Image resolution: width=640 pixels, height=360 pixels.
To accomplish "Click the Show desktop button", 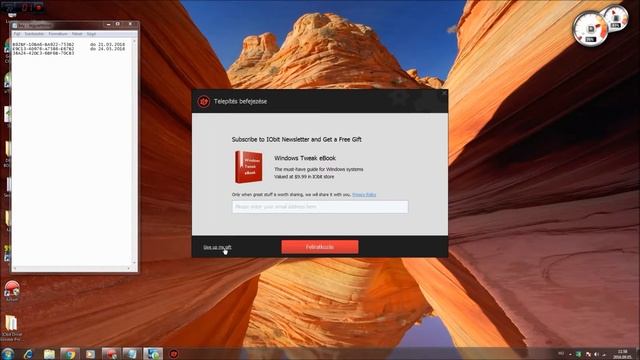I will click(x=637, y=354).
